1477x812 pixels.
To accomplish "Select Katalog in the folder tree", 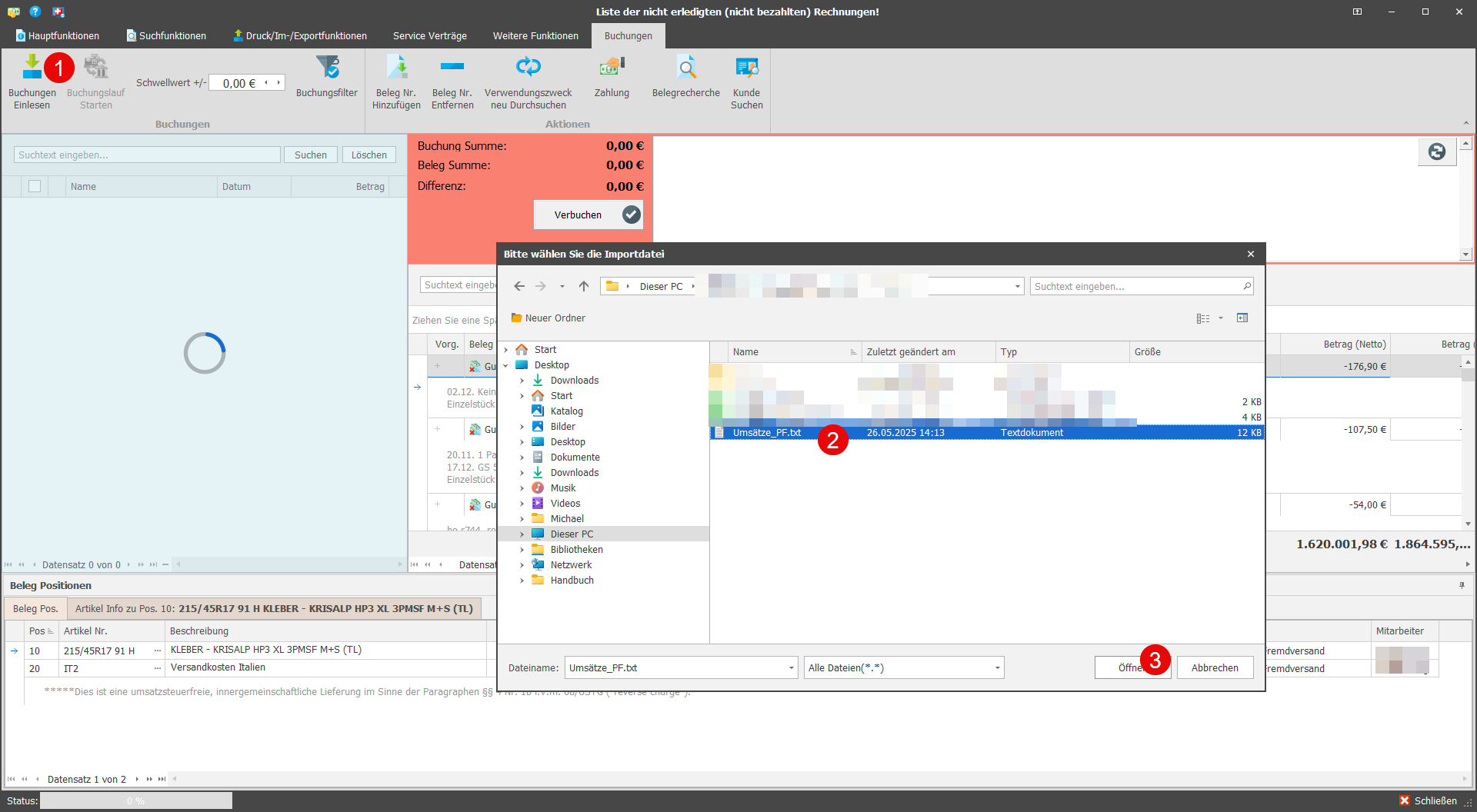I will pyautogui.click(x=566, y=411).
